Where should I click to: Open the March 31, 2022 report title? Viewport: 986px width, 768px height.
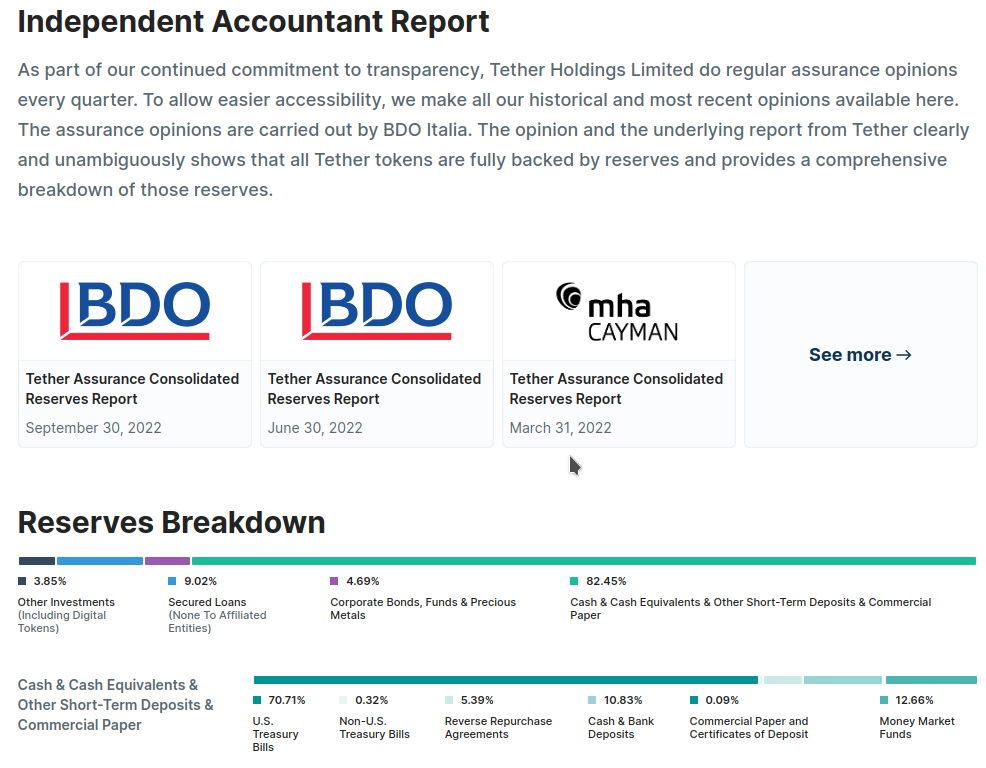point(616,389)
